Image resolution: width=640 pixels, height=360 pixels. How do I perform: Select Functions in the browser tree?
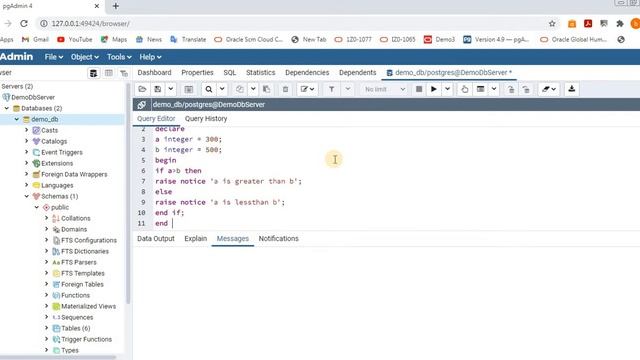pyautogui.click(x=75, y=295)
